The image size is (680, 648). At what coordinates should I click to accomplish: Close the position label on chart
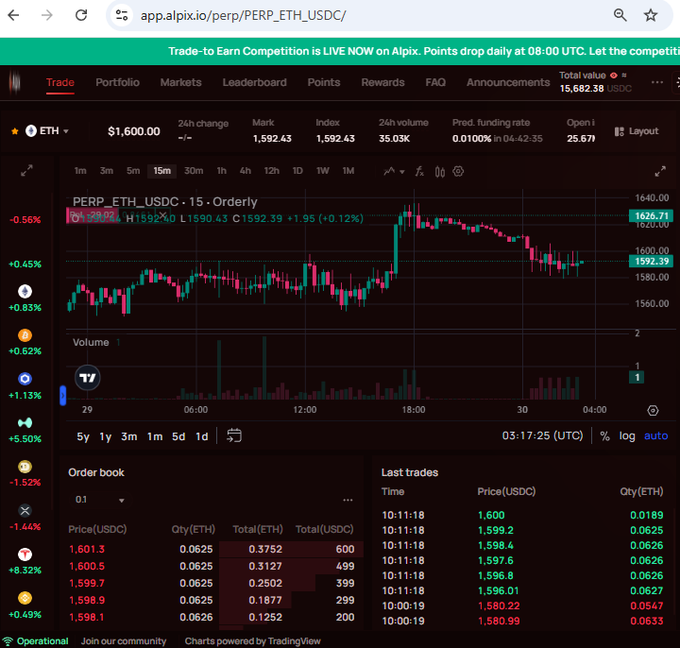pyautogui.click(x=163, y=215)
